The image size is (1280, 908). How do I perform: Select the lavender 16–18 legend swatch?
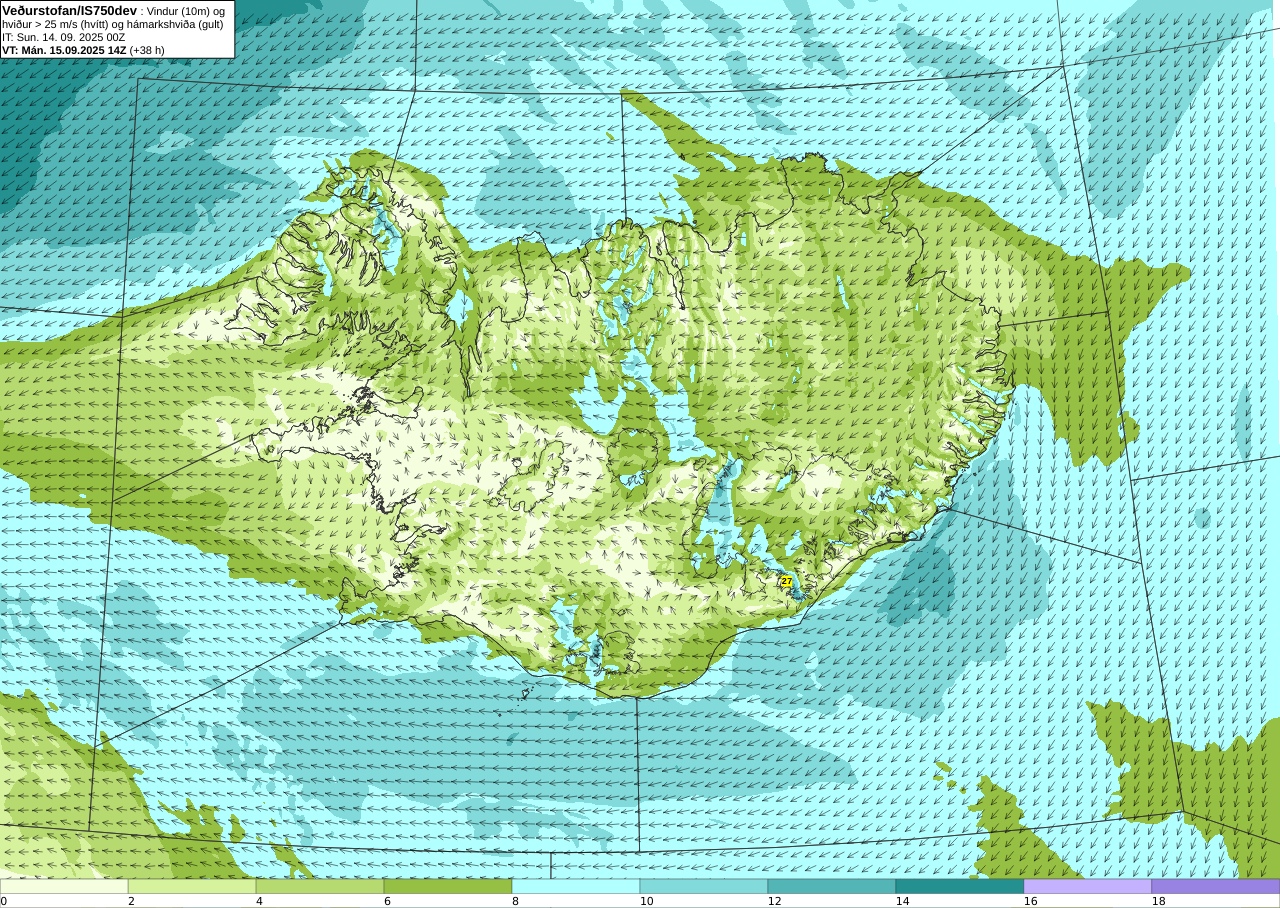[1088, 886]
